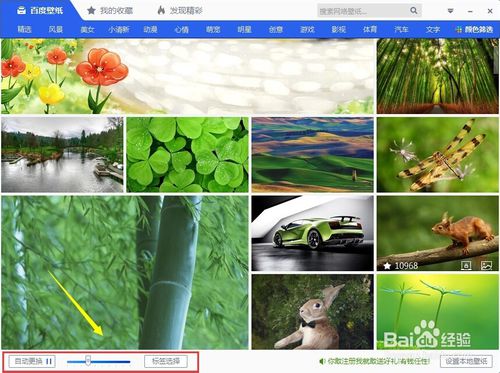The height and width of the screenshot is (373, 500).
Task: Open the green speaker notice link
Action: pyautogui.click(x=374, y=361)
